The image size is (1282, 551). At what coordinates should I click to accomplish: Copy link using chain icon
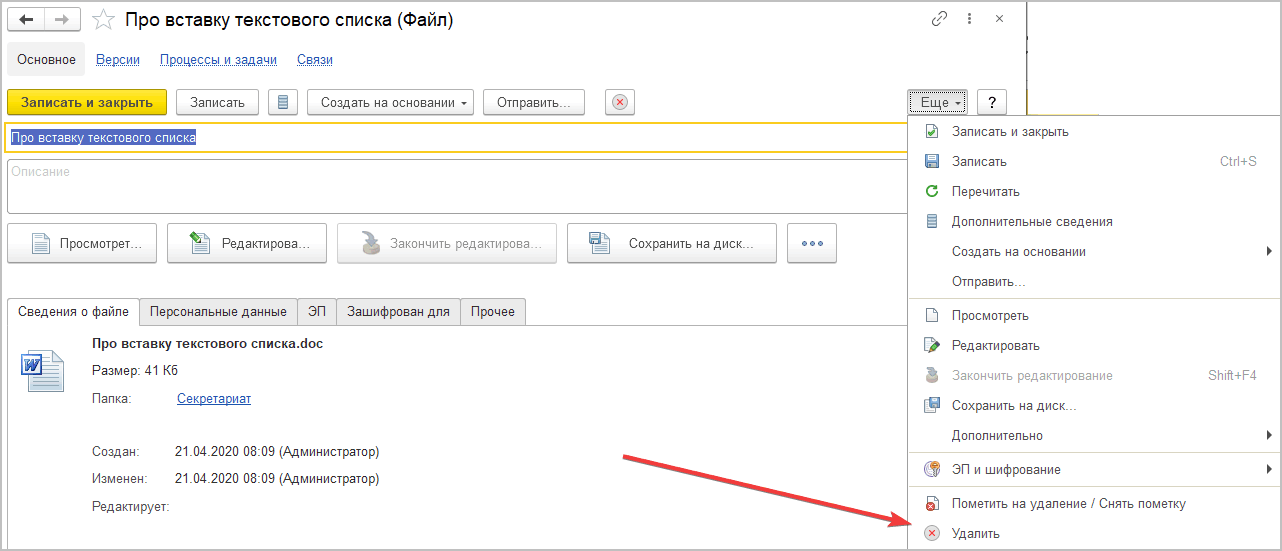[939, 19]
